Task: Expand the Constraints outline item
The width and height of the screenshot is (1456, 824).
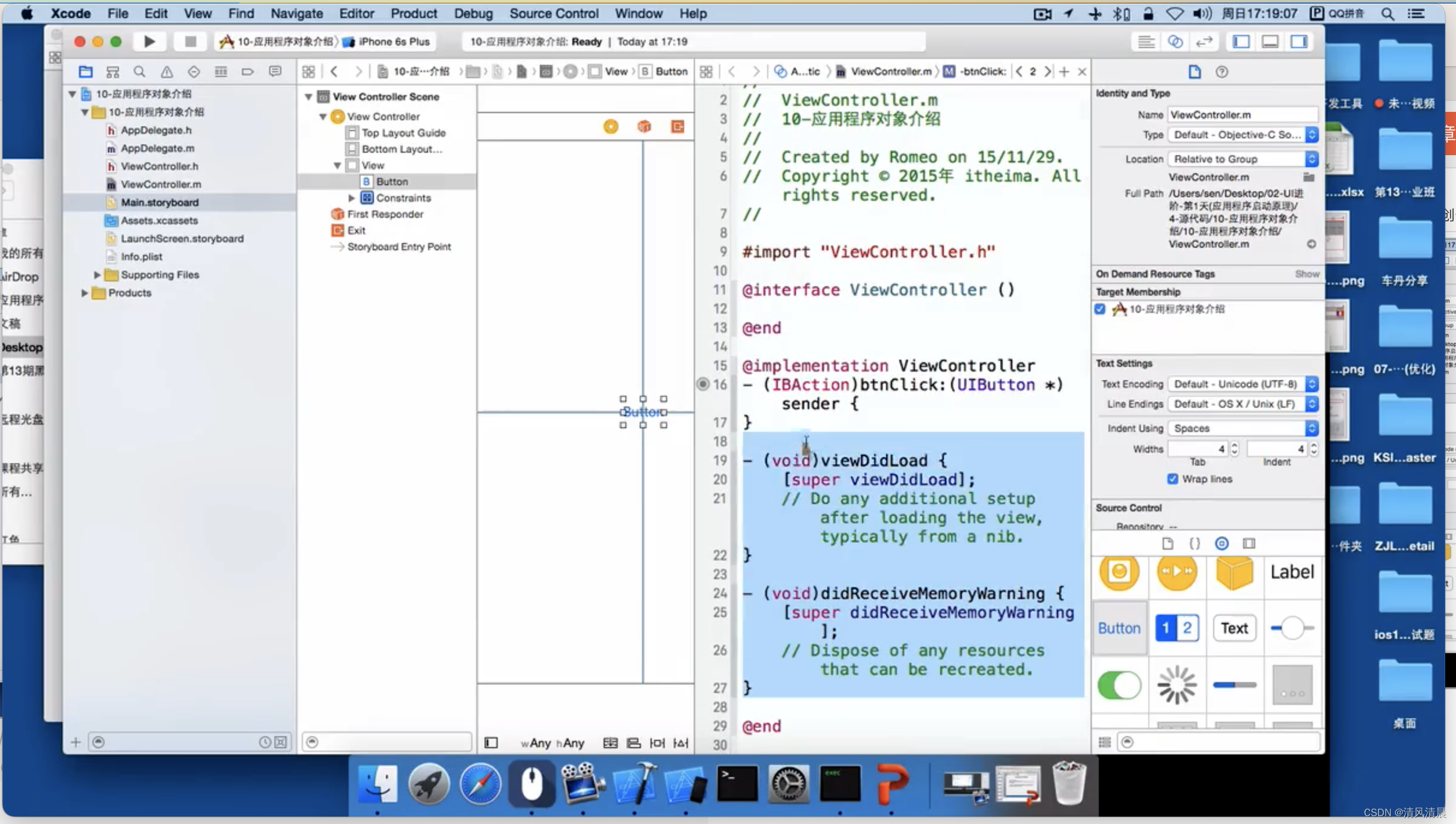Action: [x=352, y=197]
